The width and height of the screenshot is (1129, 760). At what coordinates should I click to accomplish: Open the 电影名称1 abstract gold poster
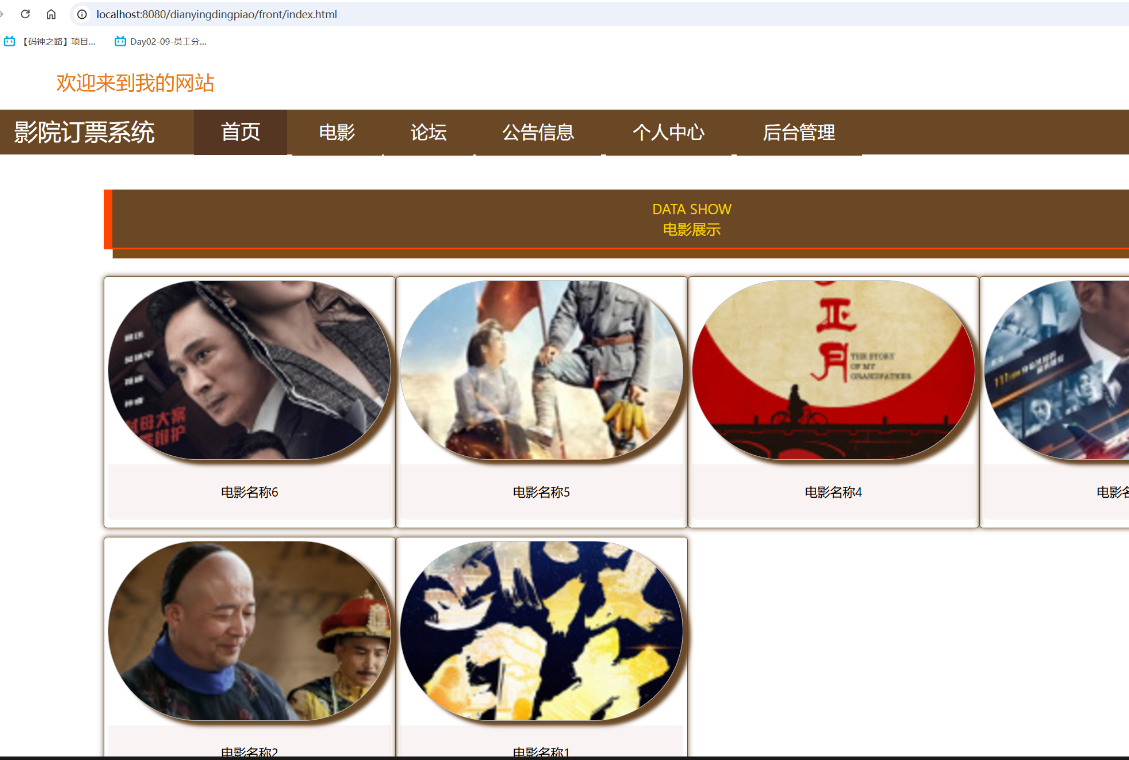(541, 630)
